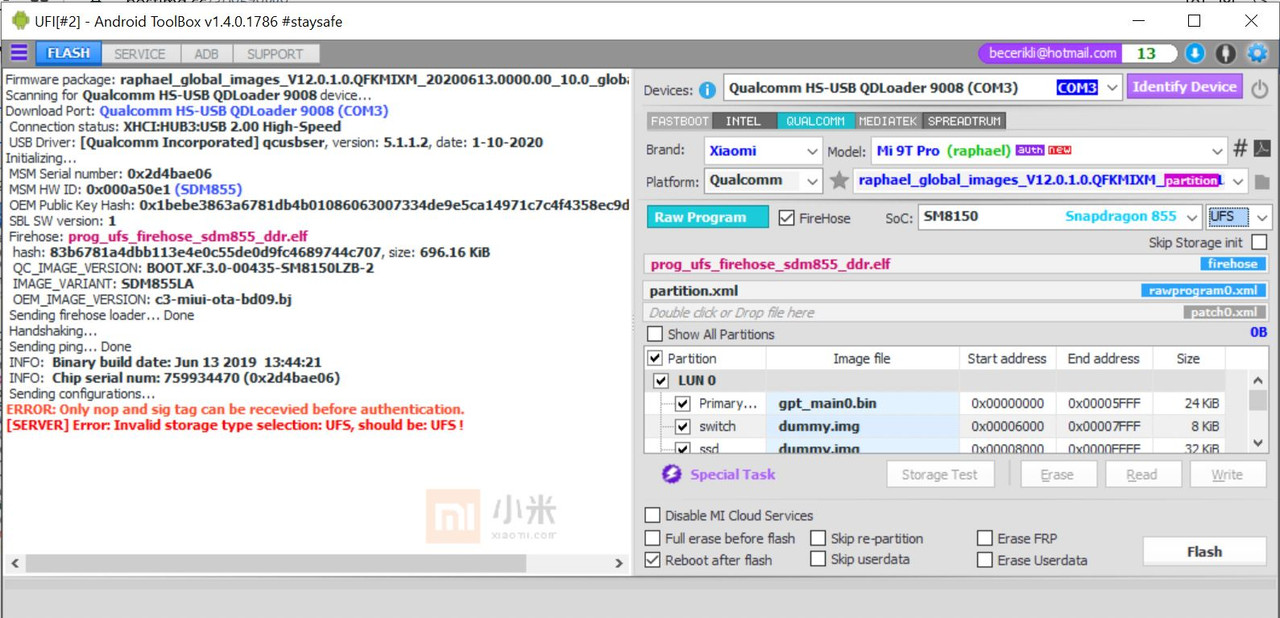Click the gpt_main0.bin image file cell
The image size is (1280, 618).
coord(862,404)
